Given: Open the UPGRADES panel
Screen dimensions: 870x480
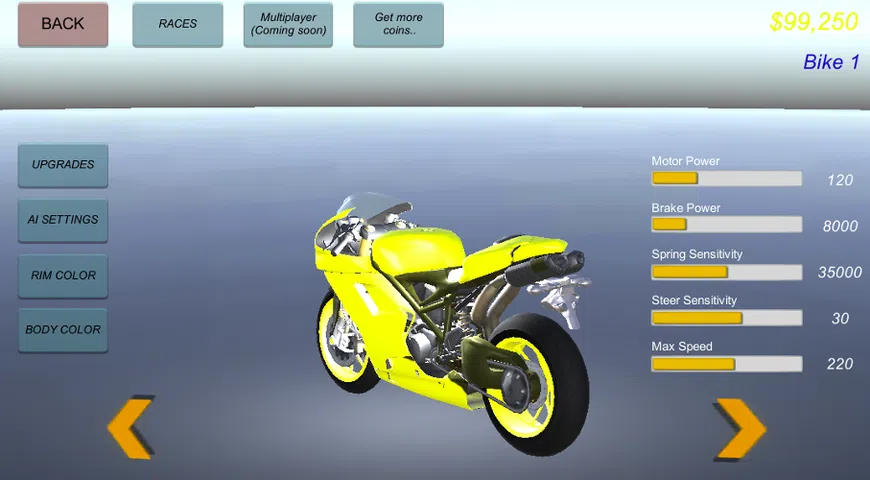Looking at the screenshot, I should (x=63, y=165).
